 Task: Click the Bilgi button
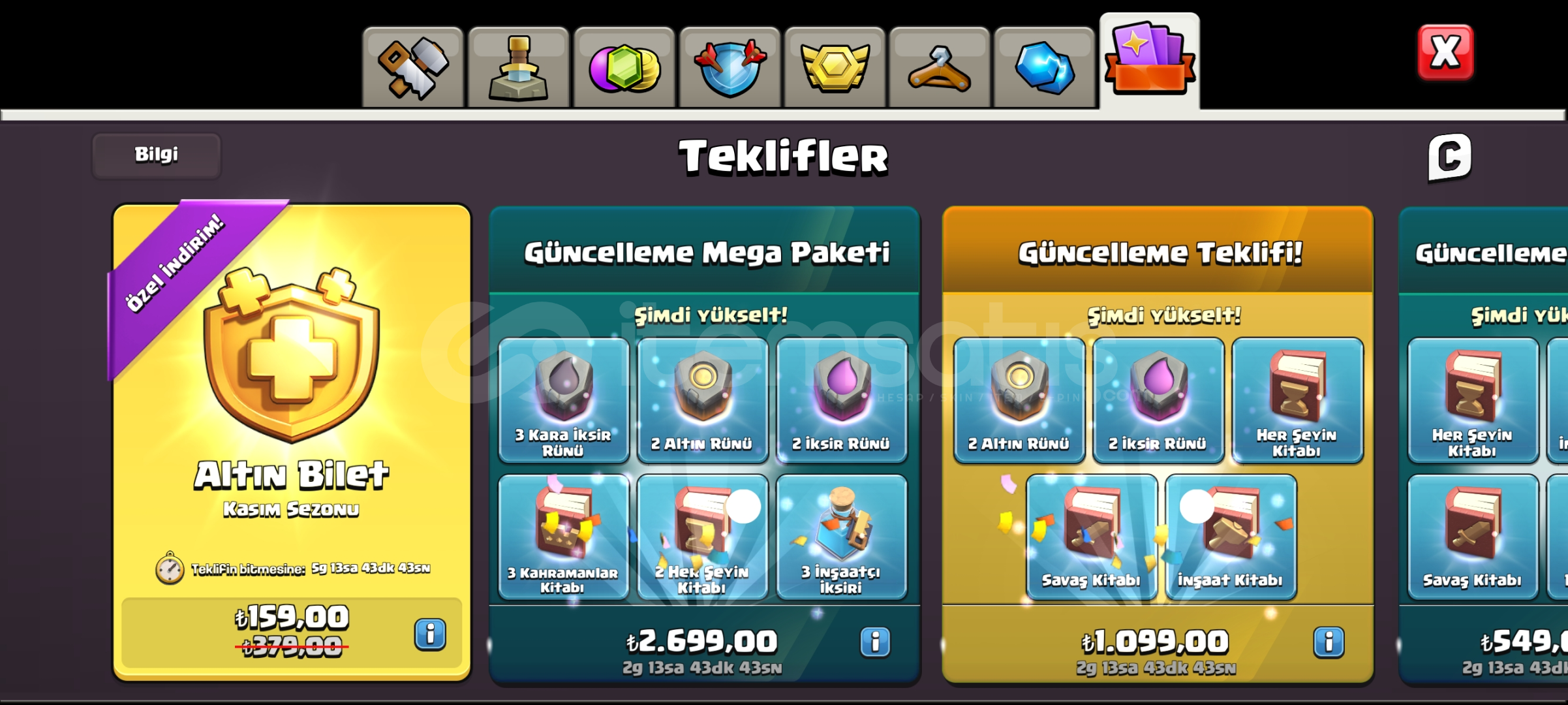tap(157, 155)
